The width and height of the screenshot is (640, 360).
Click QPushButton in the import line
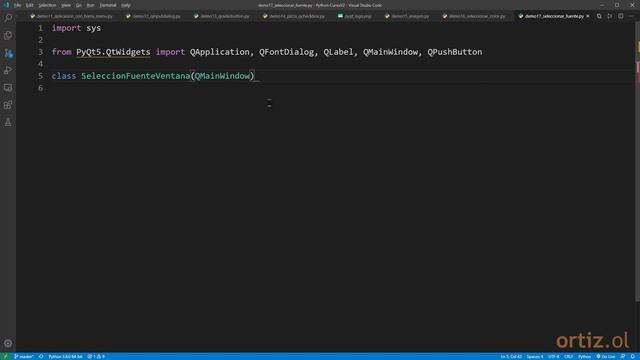pyautogui.click(x=455, y=52)
